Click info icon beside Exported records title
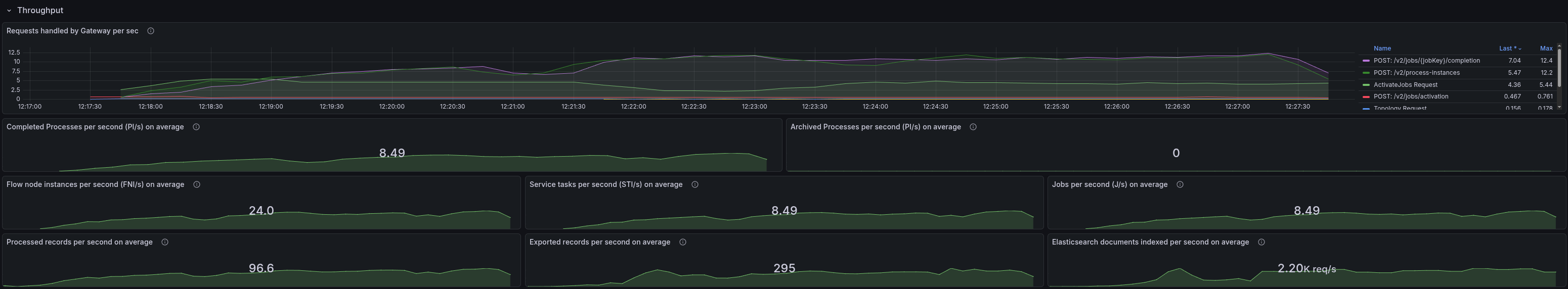The width and height of the screenshot is (1568, 289). (x=682, y=242)
